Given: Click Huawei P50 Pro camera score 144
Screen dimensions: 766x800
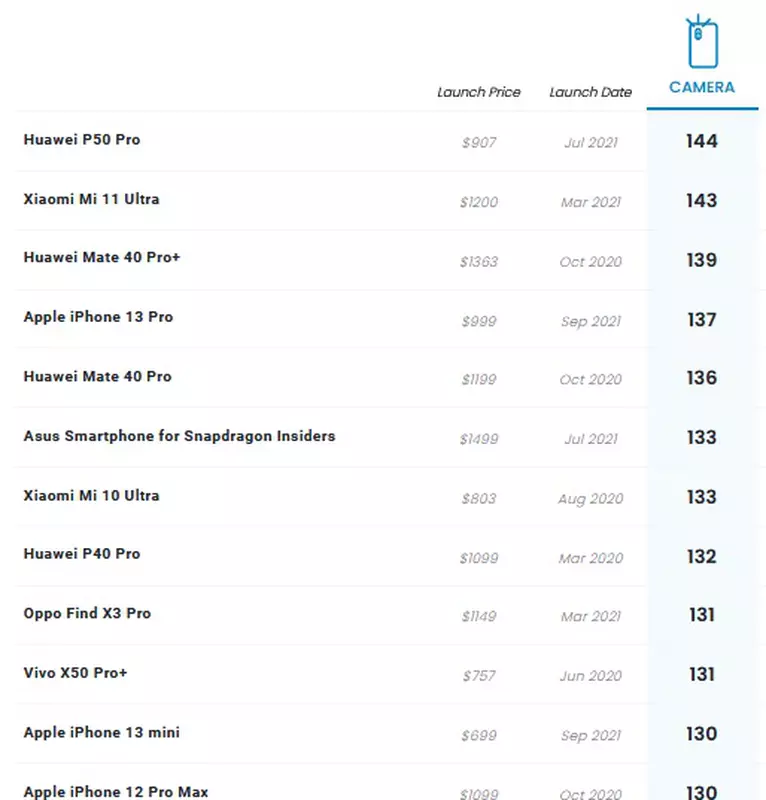Looking at the screenshot, I should 701,141.
